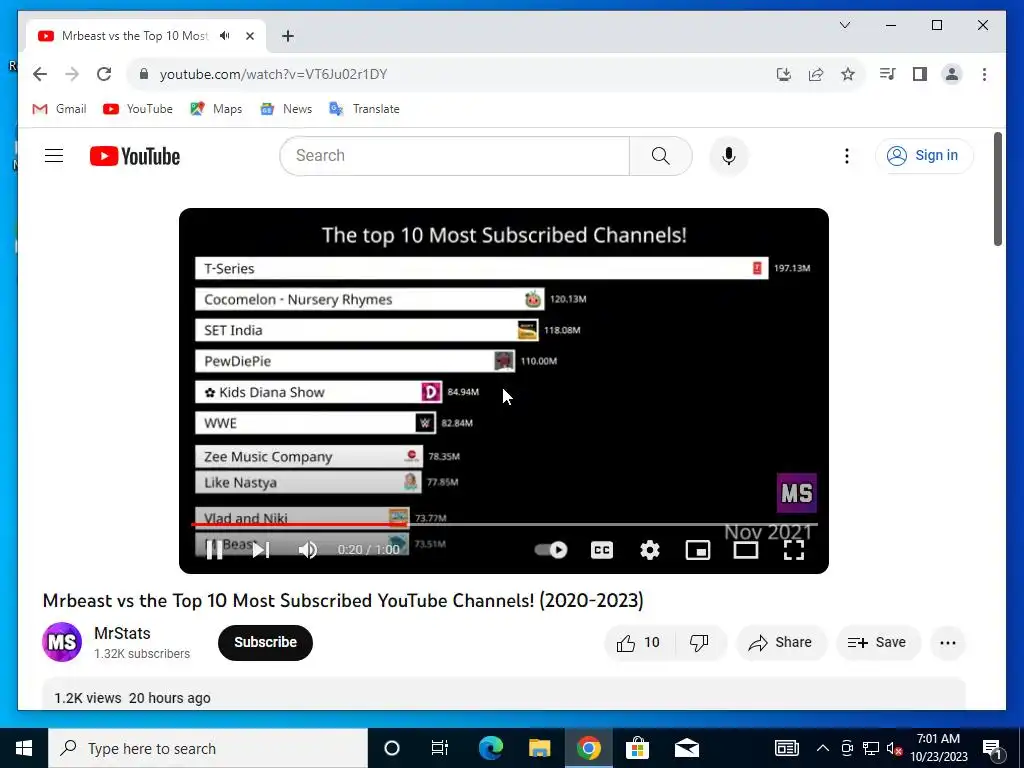Start voice search with microphone
Screen dimensions: 1024x768
729,155
